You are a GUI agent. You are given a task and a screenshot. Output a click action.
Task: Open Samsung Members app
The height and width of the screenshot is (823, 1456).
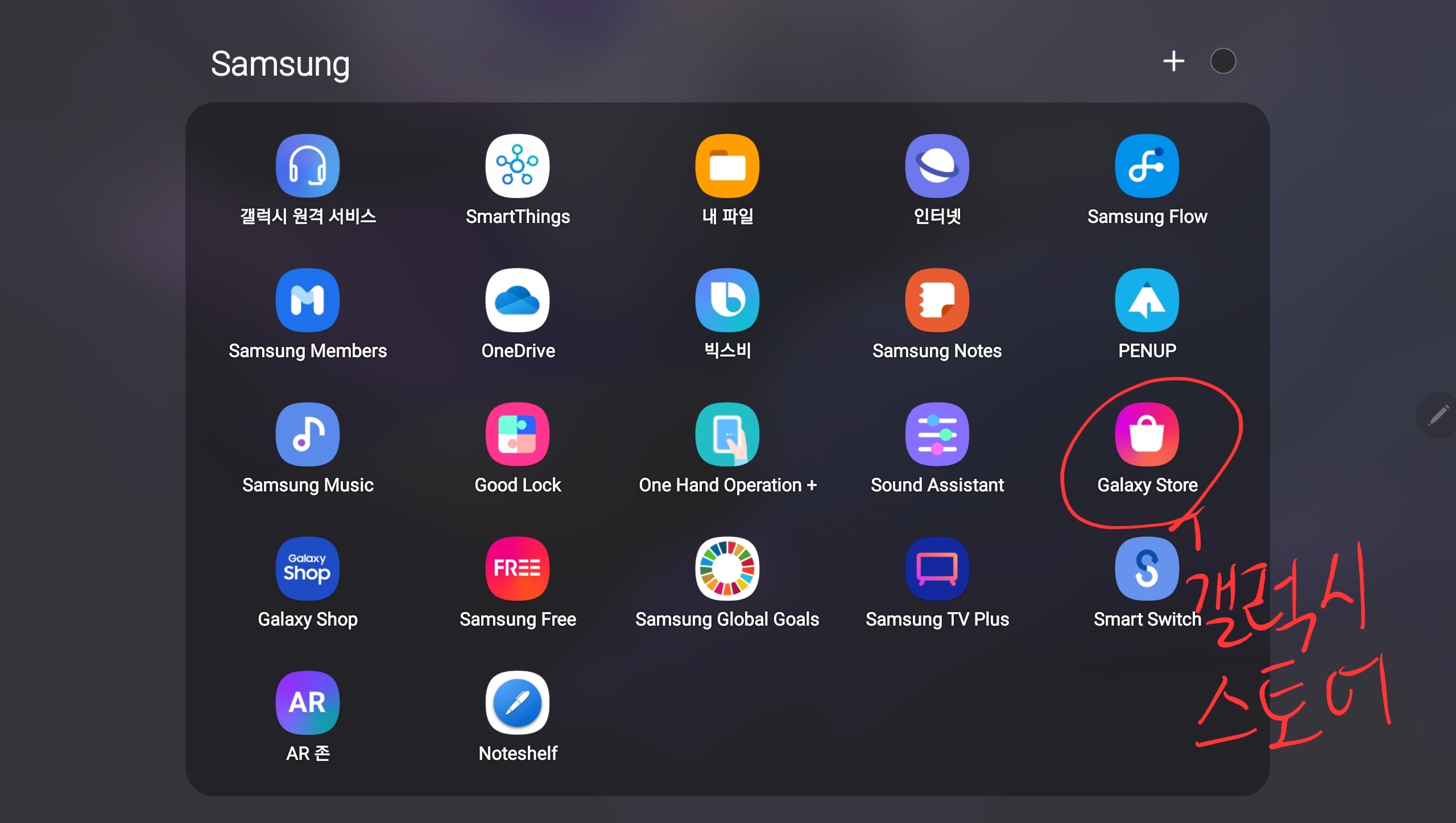pos(307,300)
